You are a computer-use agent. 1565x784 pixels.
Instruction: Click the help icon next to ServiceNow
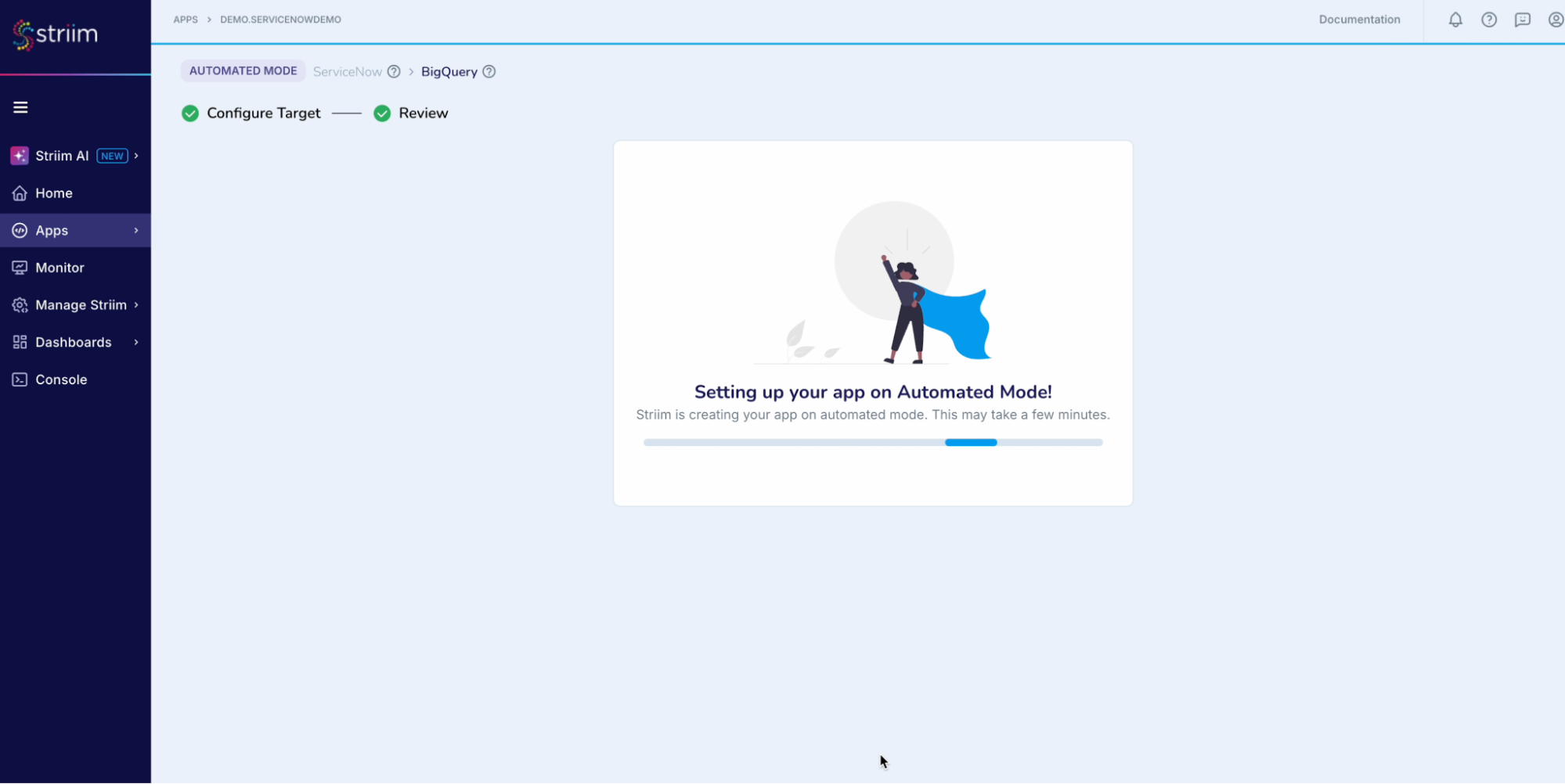pos(394,71)
